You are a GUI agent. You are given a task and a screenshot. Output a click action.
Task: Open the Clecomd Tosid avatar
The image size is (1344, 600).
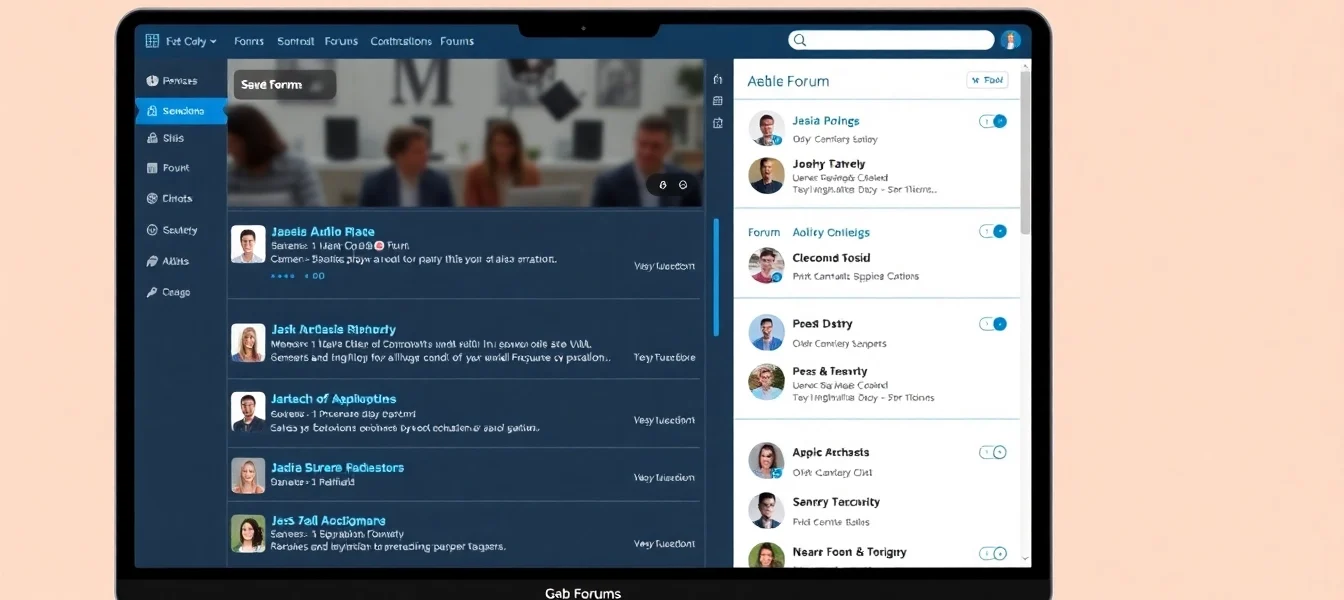pyautogui.click(x=766, y=265)
